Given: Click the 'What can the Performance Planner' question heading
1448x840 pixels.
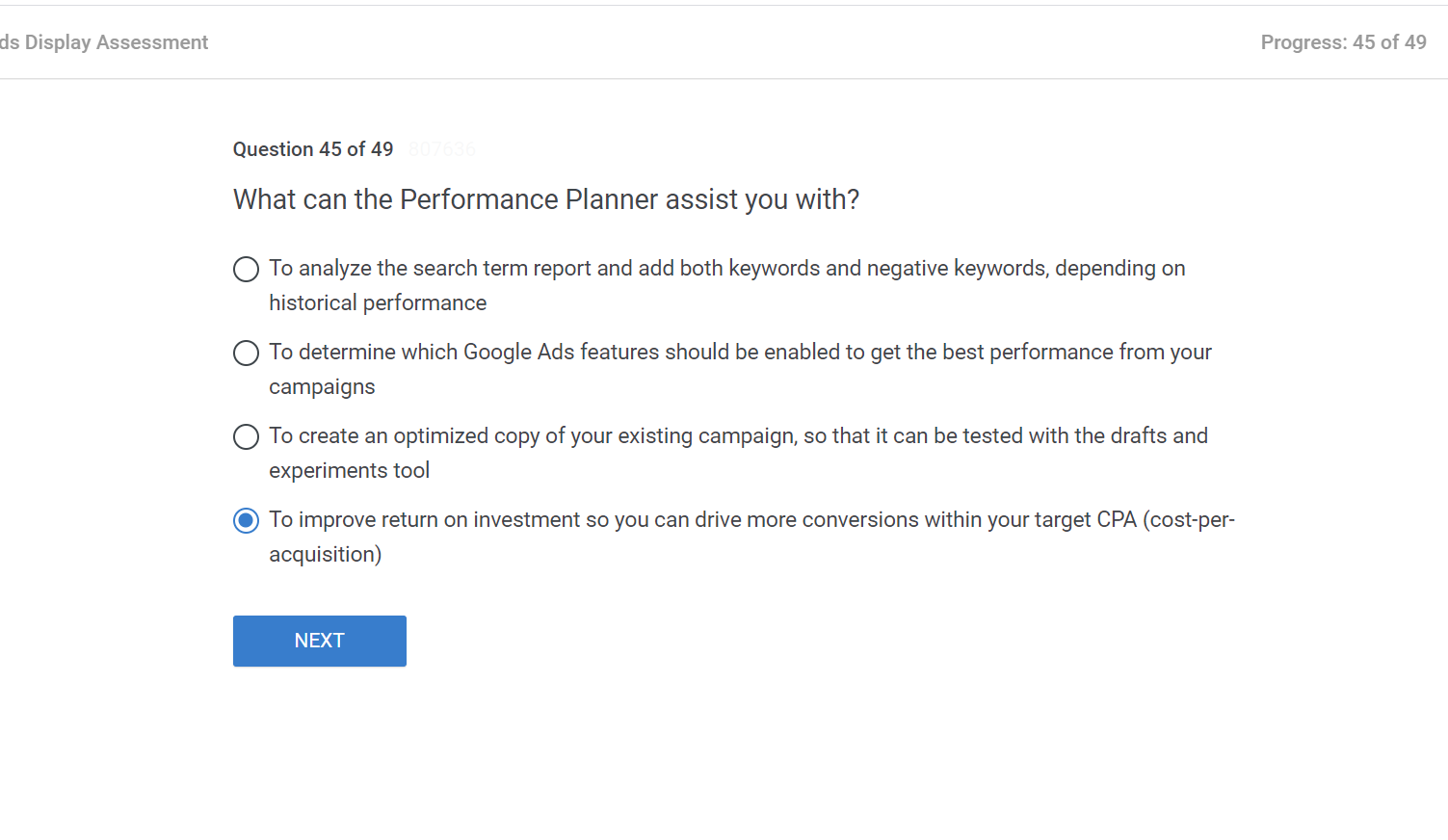Looking at the screenshot, I should pos(545,199).
